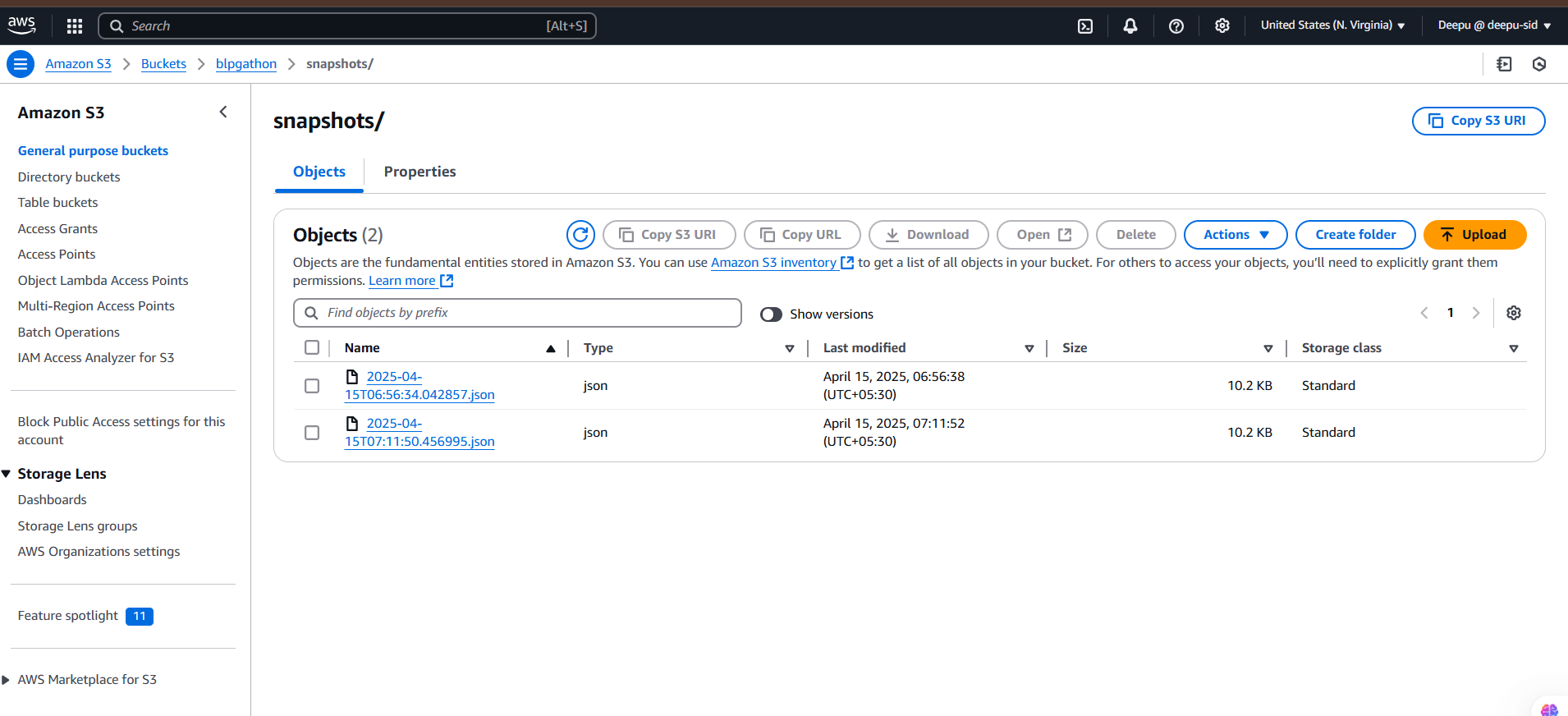Screen dimensions: 1568x716
Task: Sort by Type column arrow
Action: pos(790,349)
